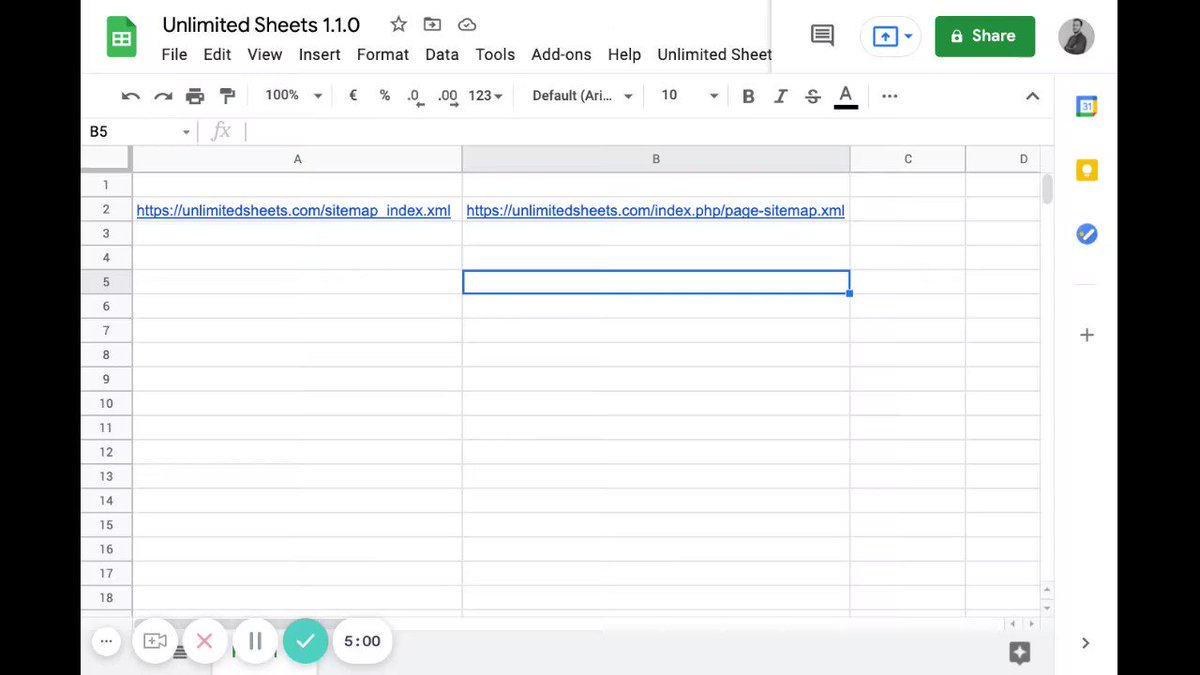Viewport: 1200px width, 675px height.
Task: Toggle the recorder camera icon
Action: point(155,641)
